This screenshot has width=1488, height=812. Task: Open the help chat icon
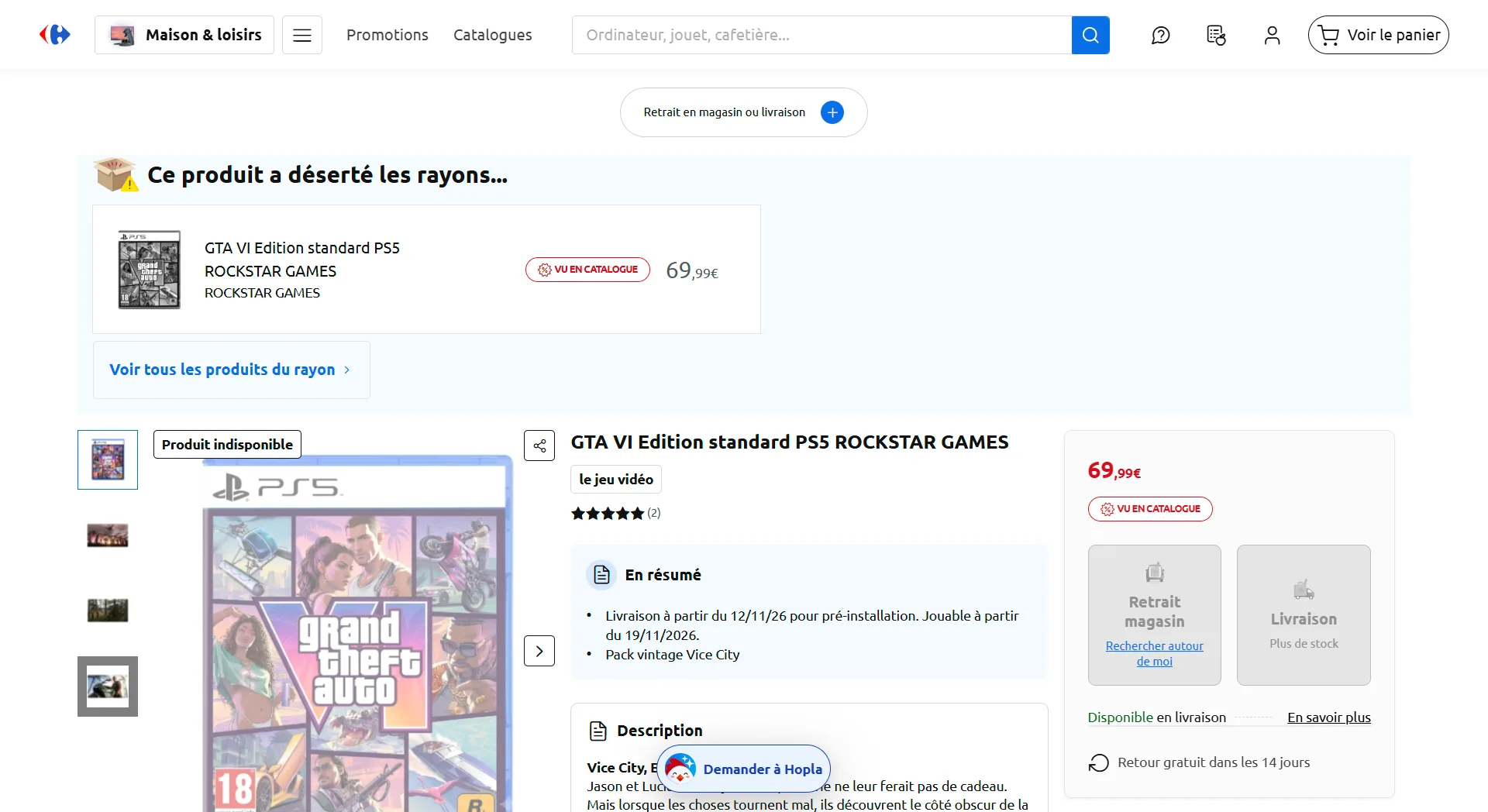click(1161, 35)
